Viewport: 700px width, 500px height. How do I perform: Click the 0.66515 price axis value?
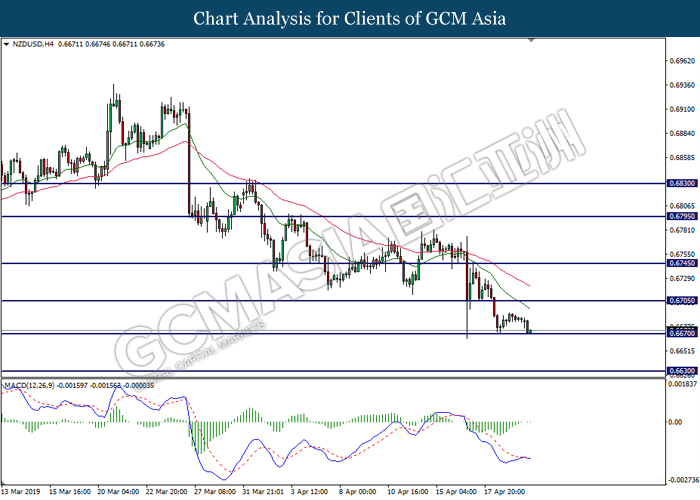682,351
